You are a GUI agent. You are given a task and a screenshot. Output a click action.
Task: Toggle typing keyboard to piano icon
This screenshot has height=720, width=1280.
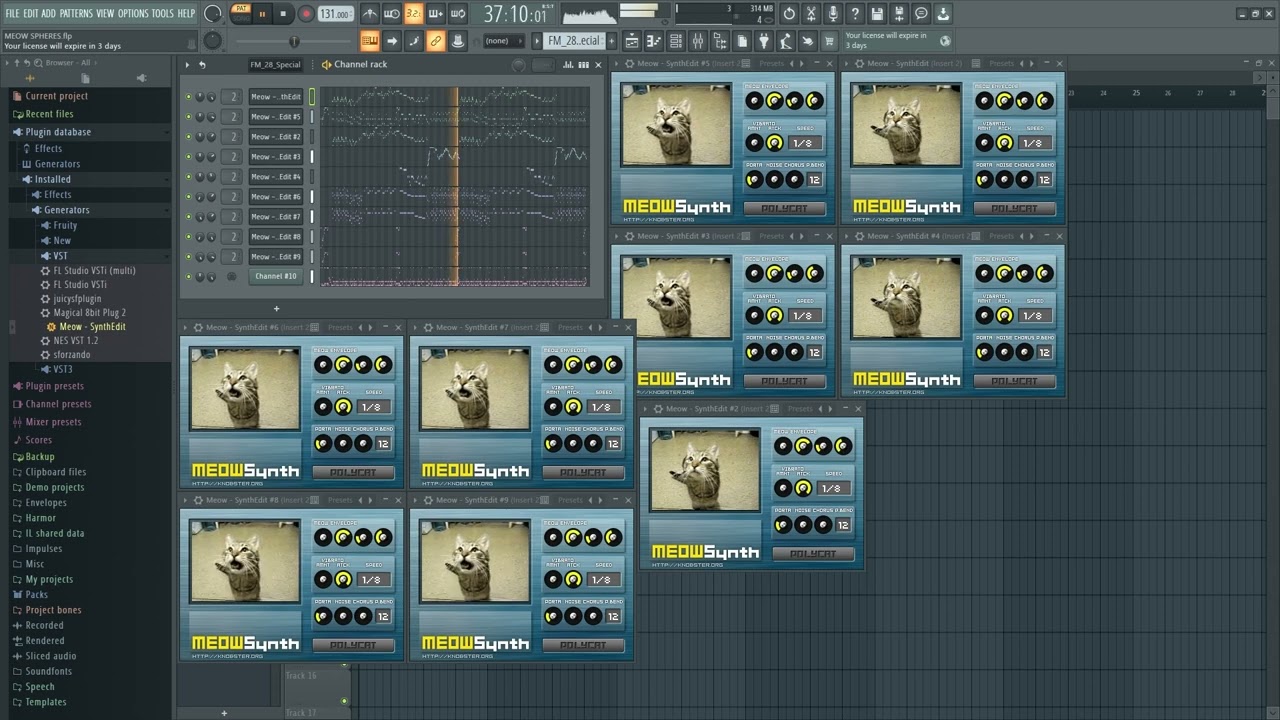(x=370, y=41)
